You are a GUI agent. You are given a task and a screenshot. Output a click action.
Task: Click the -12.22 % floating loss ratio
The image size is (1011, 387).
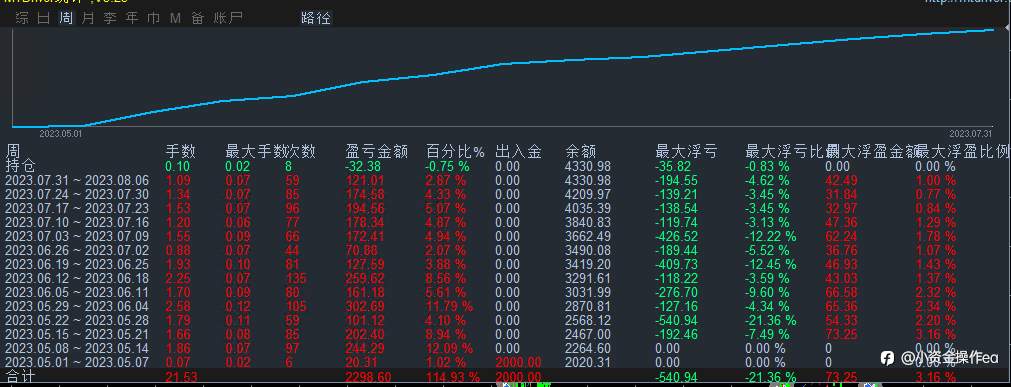[771, 236]
